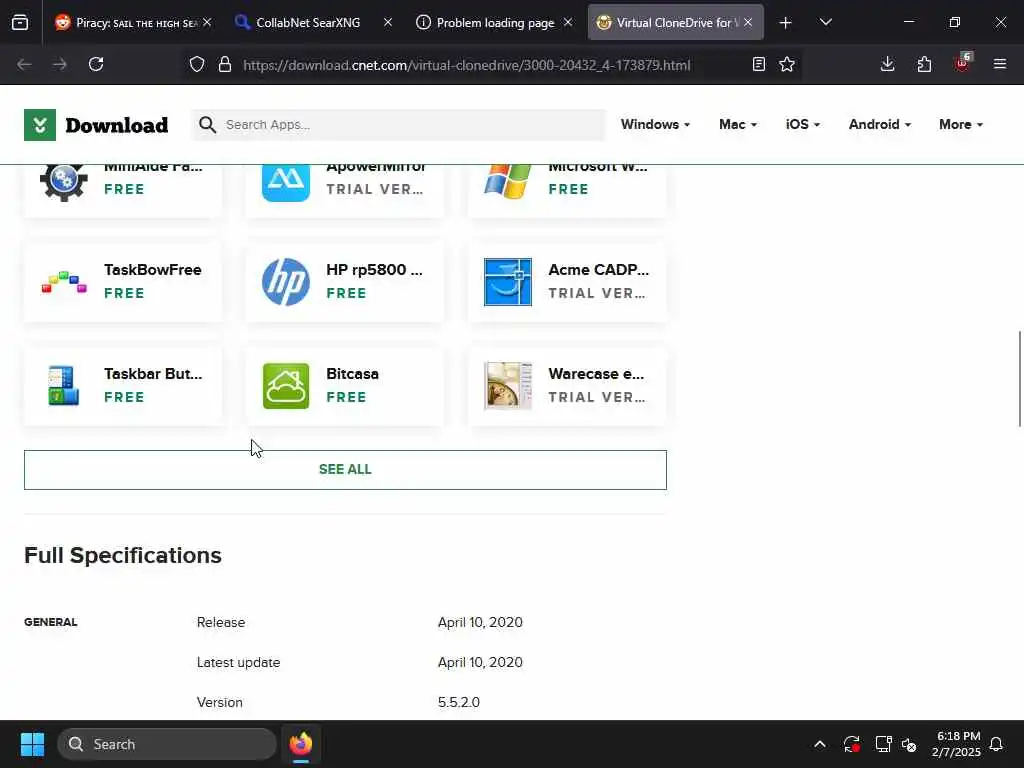Open the Microsoft Windows flag icon

pos(508,182)
